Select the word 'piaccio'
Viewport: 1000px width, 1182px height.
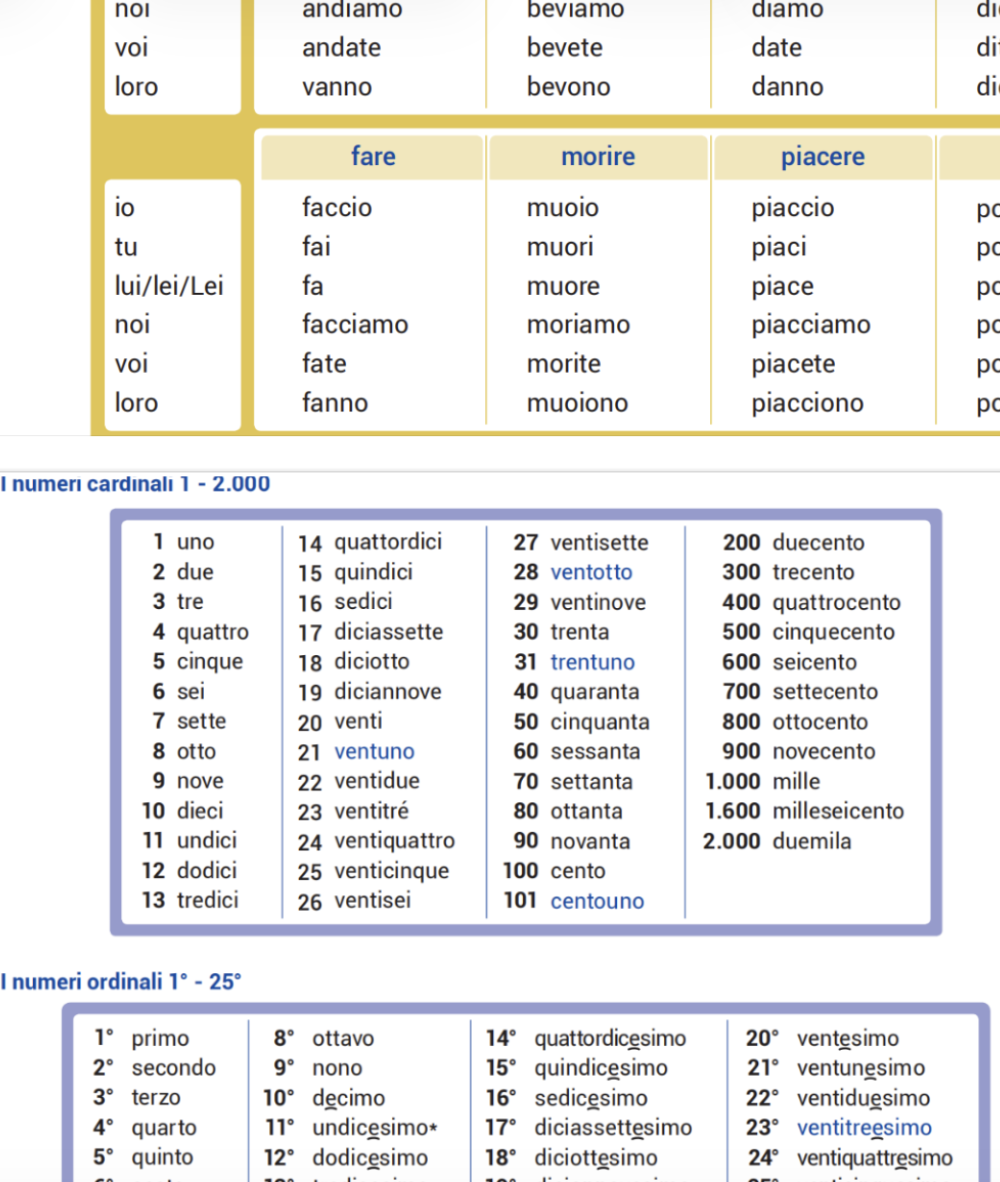point(792,208)
